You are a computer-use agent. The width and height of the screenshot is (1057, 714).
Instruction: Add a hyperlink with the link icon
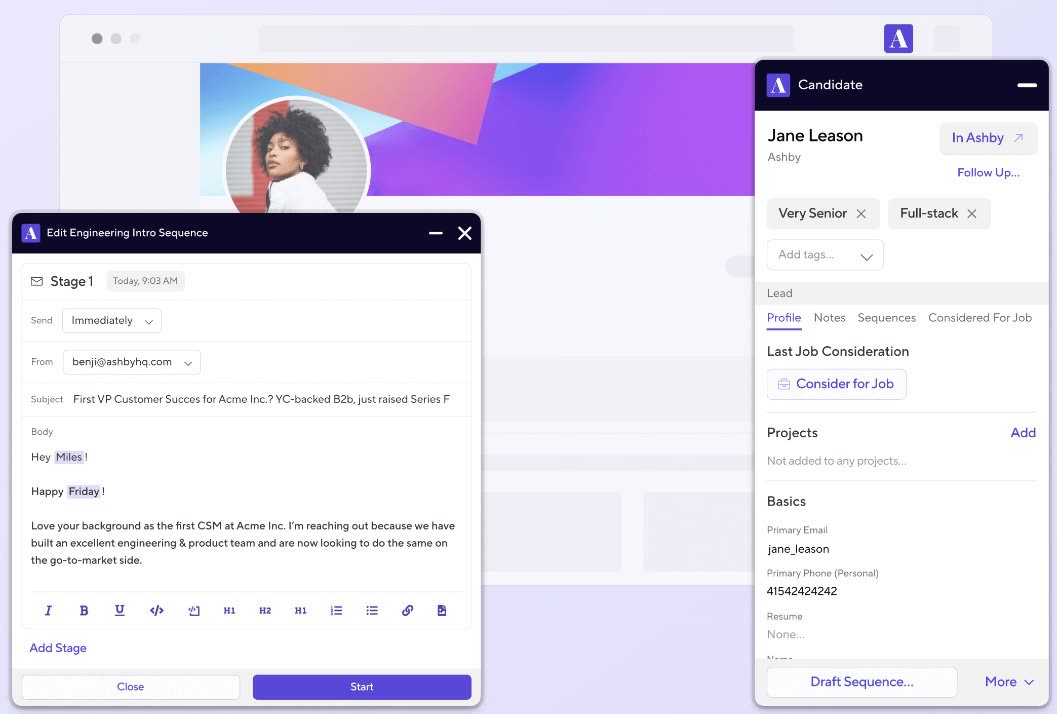[x=407, y=610]
